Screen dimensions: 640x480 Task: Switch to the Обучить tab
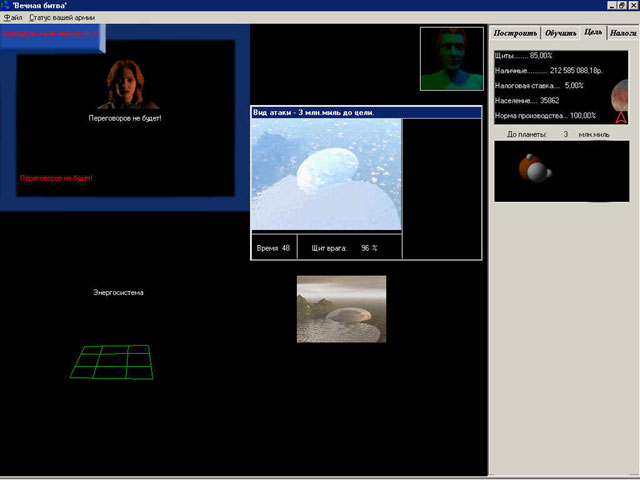point(561,33)
